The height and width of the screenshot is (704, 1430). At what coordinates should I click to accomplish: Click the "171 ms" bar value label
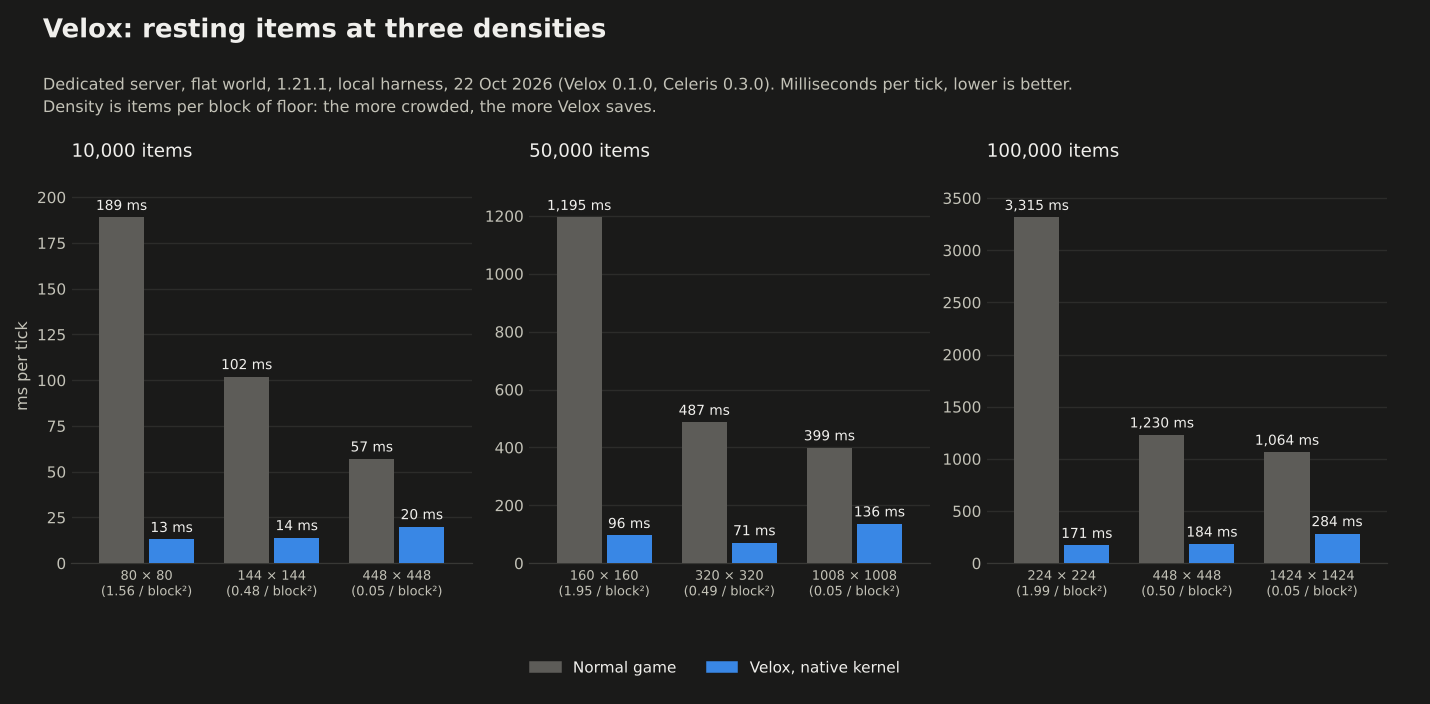(x=1086, y=534)
